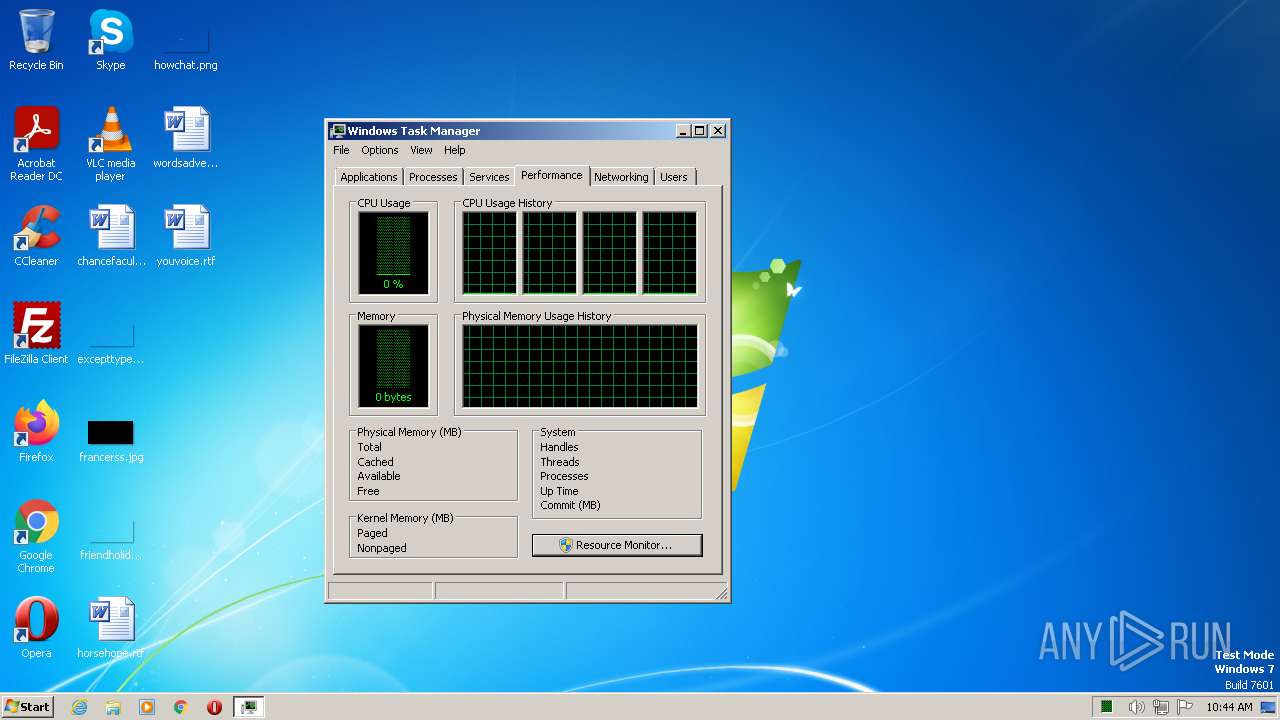Open the CCleaner shortcut
The width and height of the screenshot is (1280, 720).
point(36,236)
